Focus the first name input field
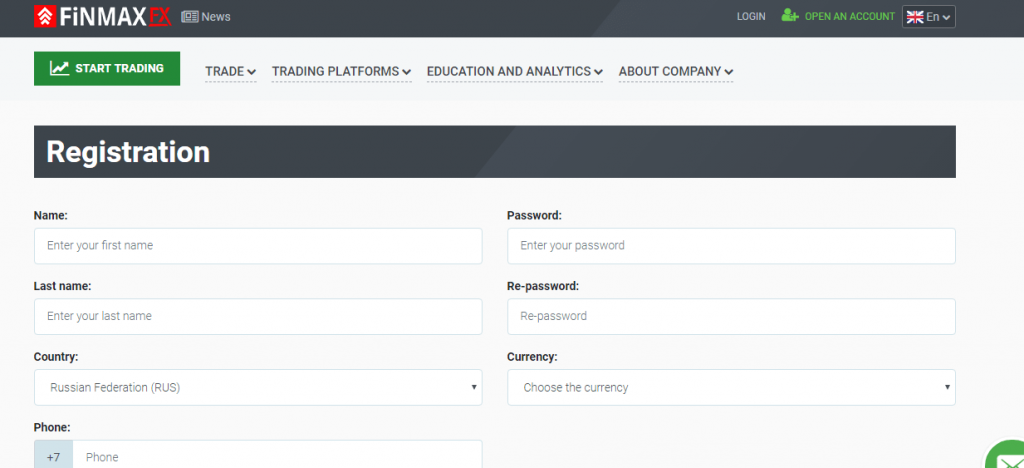1024x468 pixels. (x=258, y=246)
